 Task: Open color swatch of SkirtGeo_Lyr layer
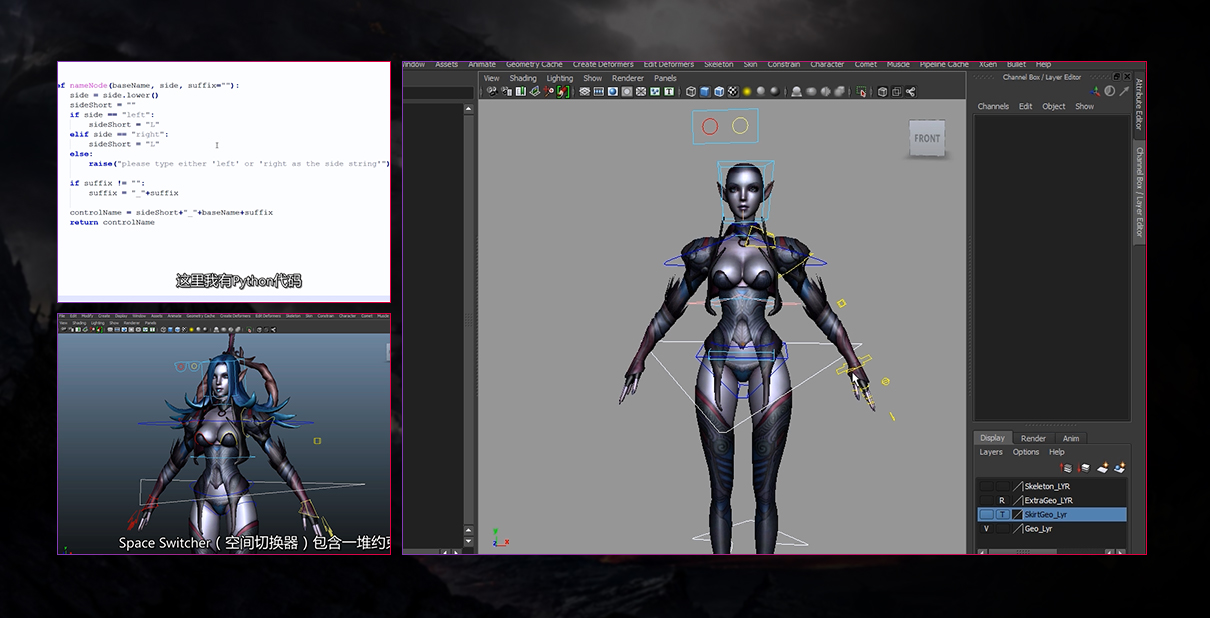tap(1018, 515)
